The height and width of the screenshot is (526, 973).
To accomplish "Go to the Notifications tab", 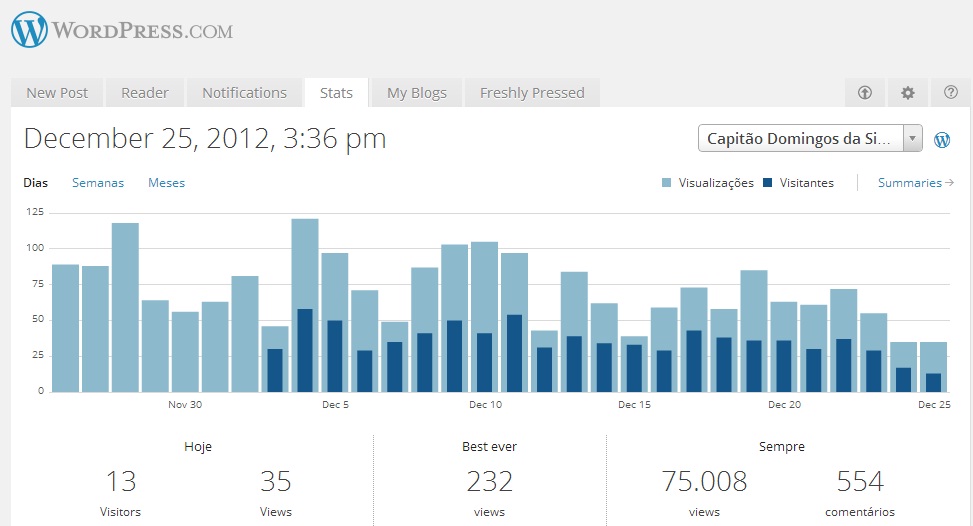I will coord(244,93).
